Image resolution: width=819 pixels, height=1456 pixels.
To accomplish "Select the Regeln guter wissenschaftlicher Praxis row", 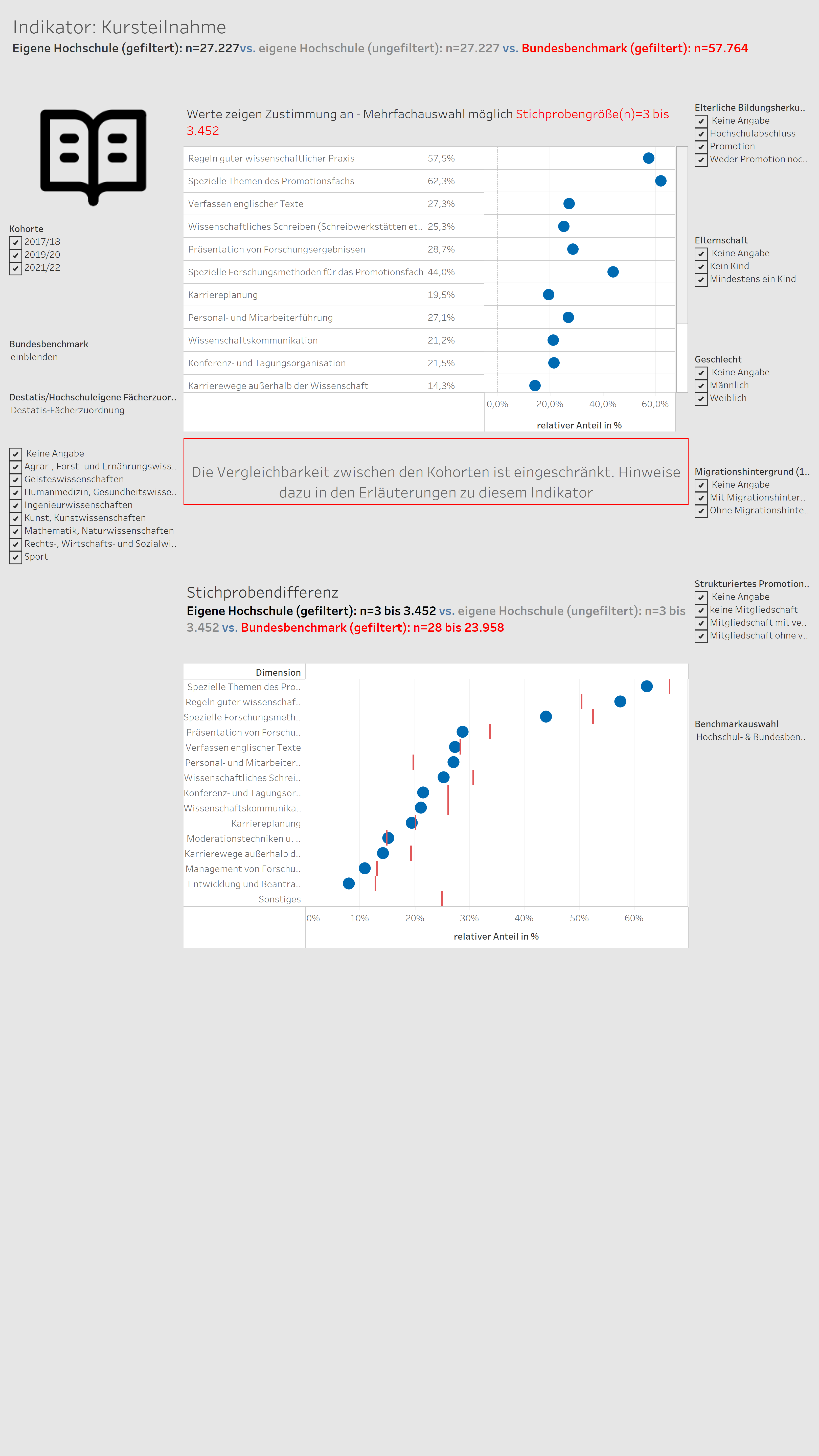I will [x=429, y=158].
